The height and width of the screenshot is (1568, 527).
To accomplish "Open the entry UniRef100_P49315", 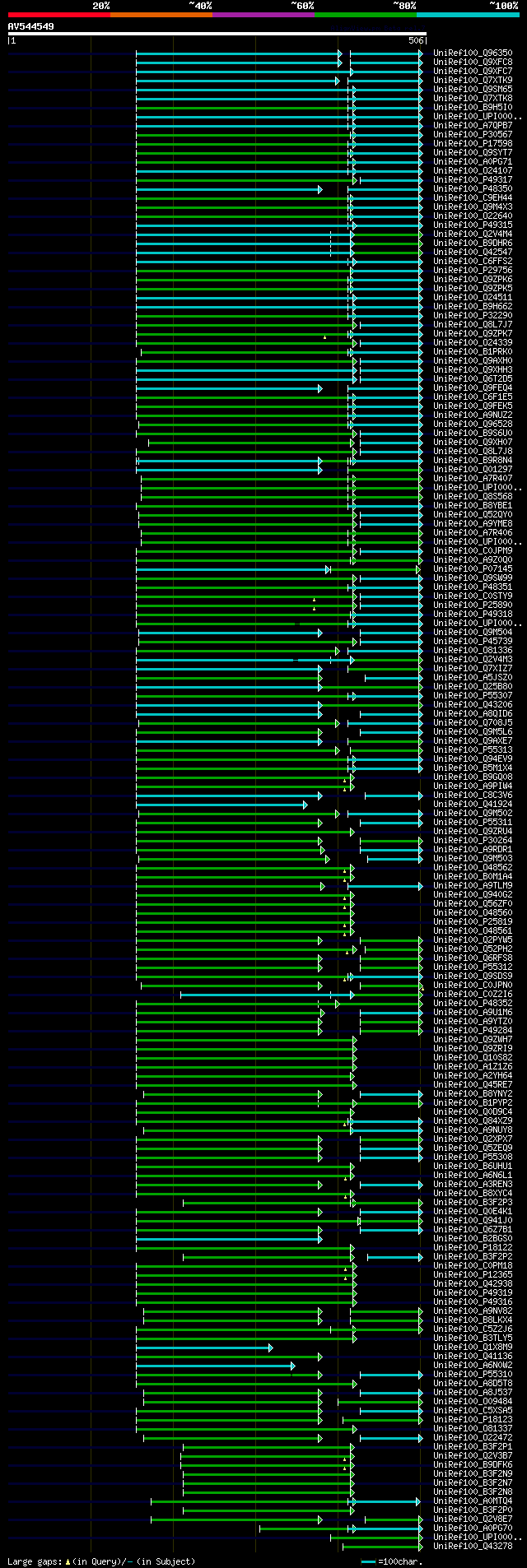I will point(473,225).
